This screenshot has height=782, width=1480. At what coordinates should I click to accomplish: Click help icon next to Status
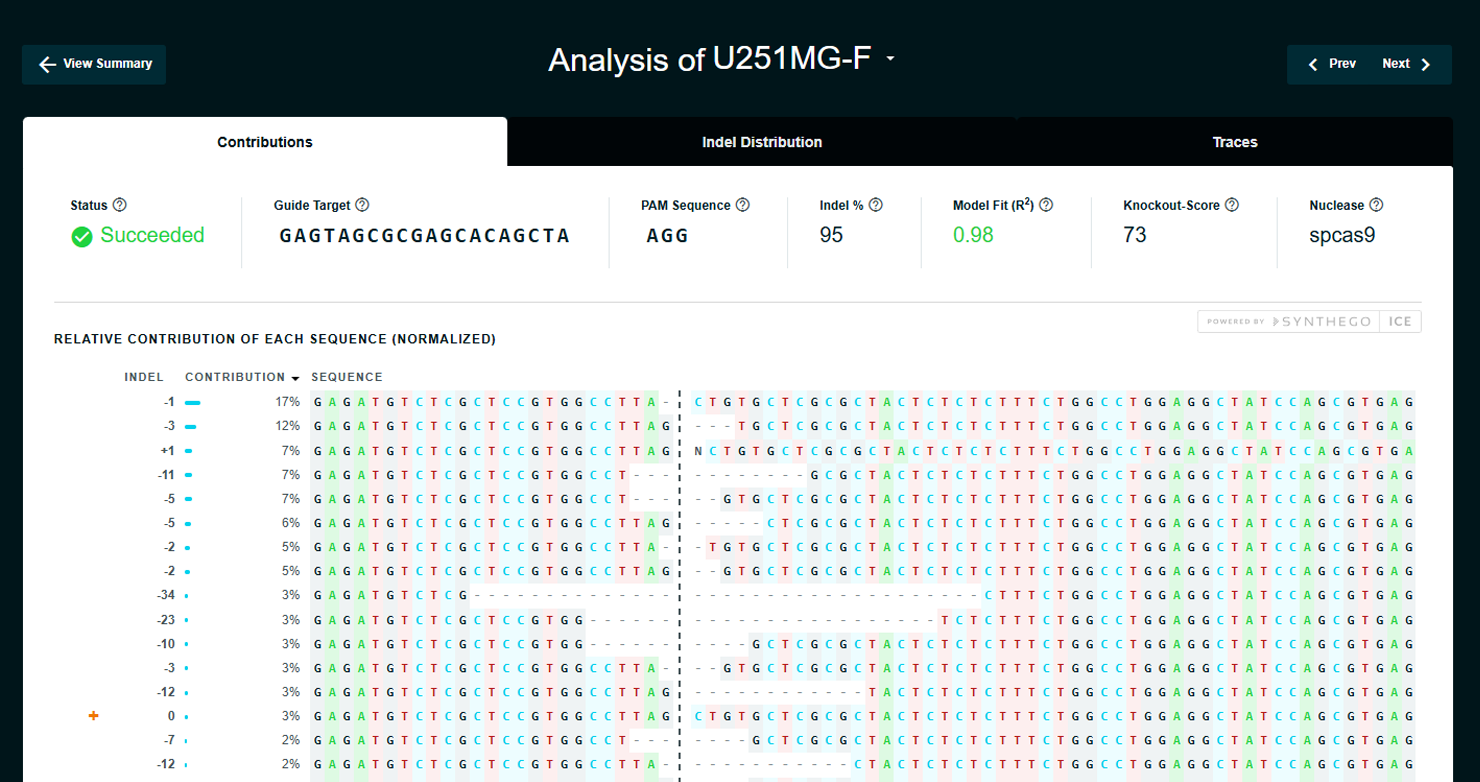[x=120, y=205]
